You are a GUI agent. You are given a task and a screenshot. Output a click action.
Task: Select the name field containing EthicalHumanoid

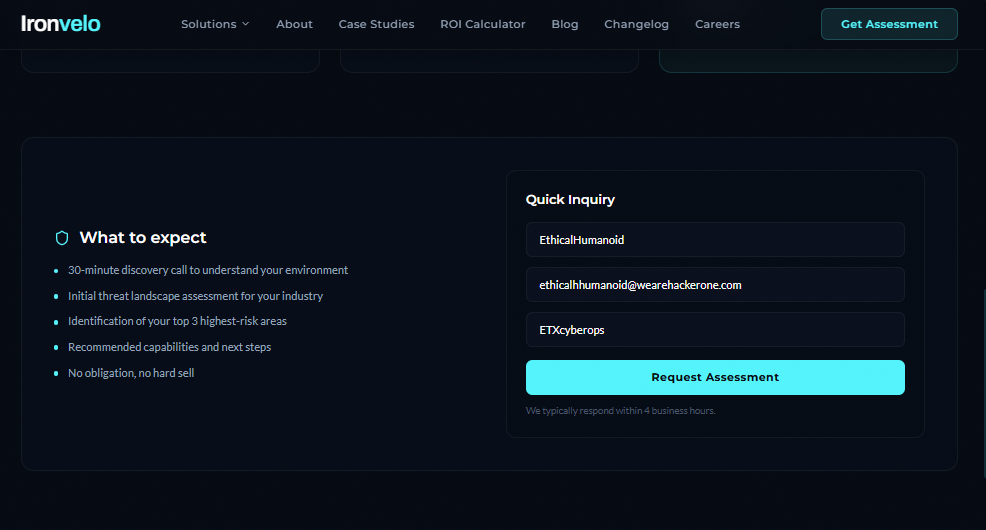(x=715, y=240)
